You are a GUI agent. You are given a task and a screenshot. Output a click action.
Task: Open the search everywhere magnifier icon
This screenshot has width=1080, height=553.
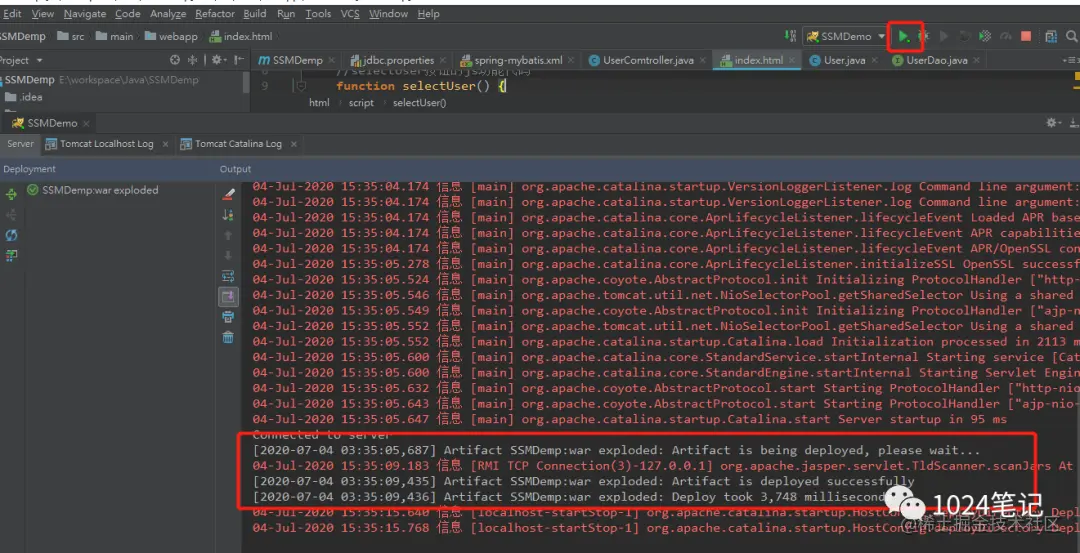[x=1074, y=36]
